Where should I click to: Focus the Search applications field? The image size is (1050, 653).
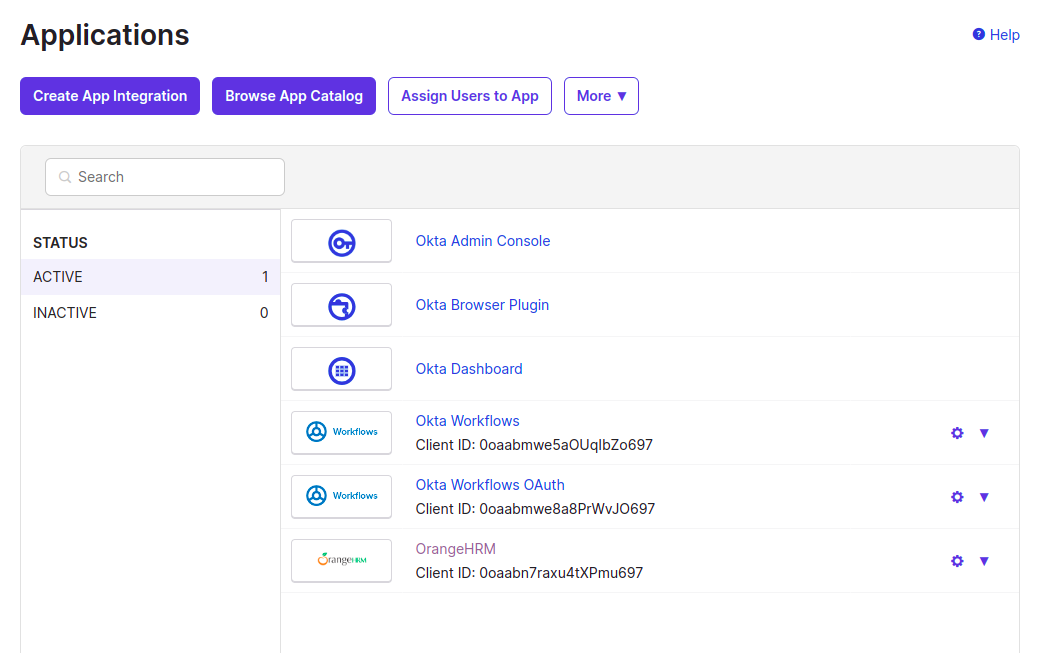pyautogui.click(x=165, y=177)
